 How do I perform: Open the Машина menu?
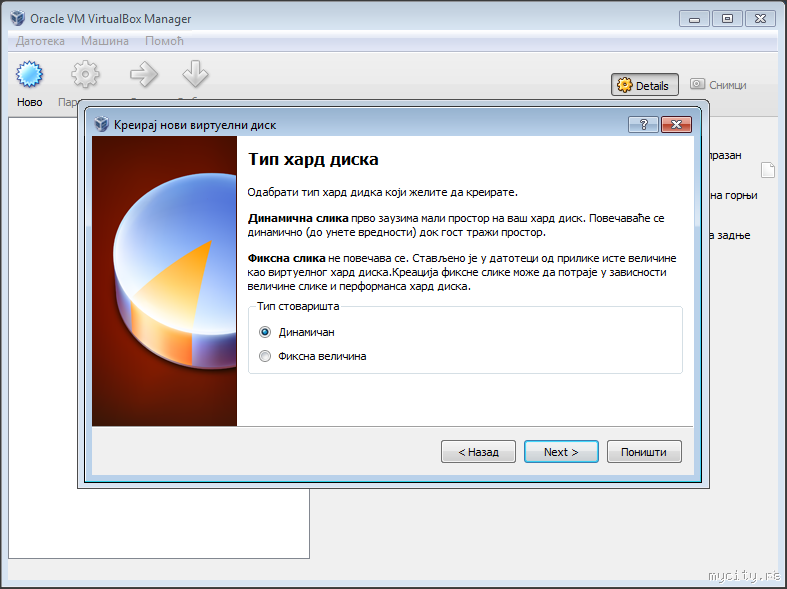pyautogui.click(x=105, y=41)
